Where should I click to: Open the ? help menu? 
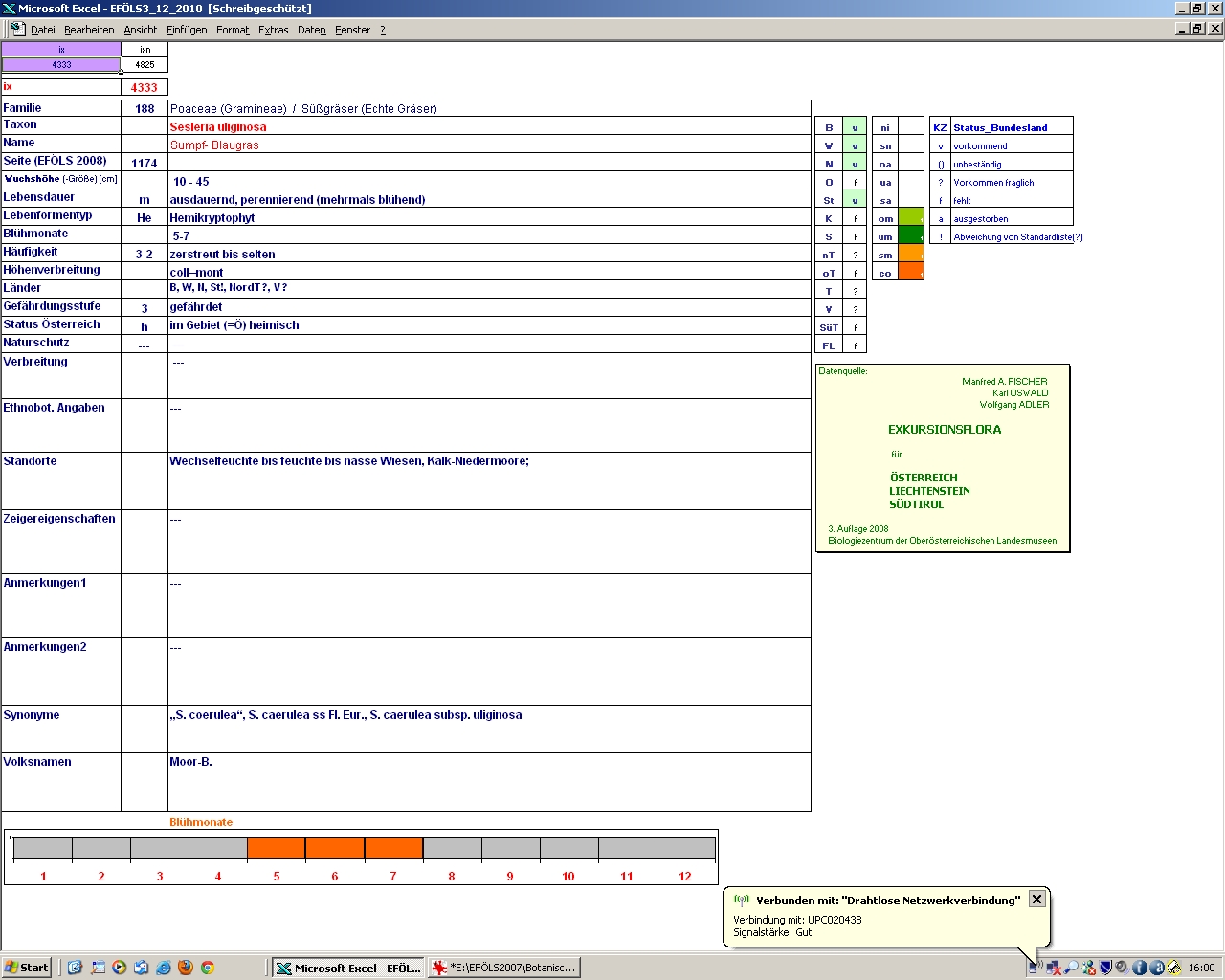click(383, 30)
